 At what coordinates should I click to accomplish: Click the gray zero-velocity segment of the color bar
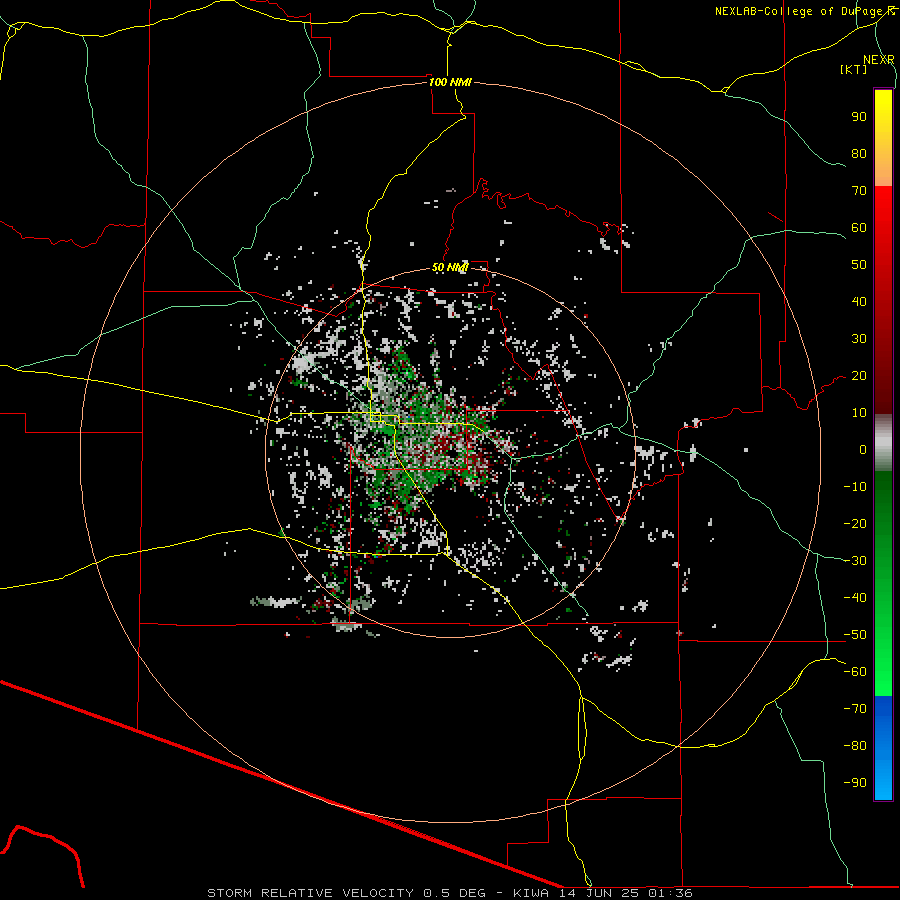(x=883, y=443)
